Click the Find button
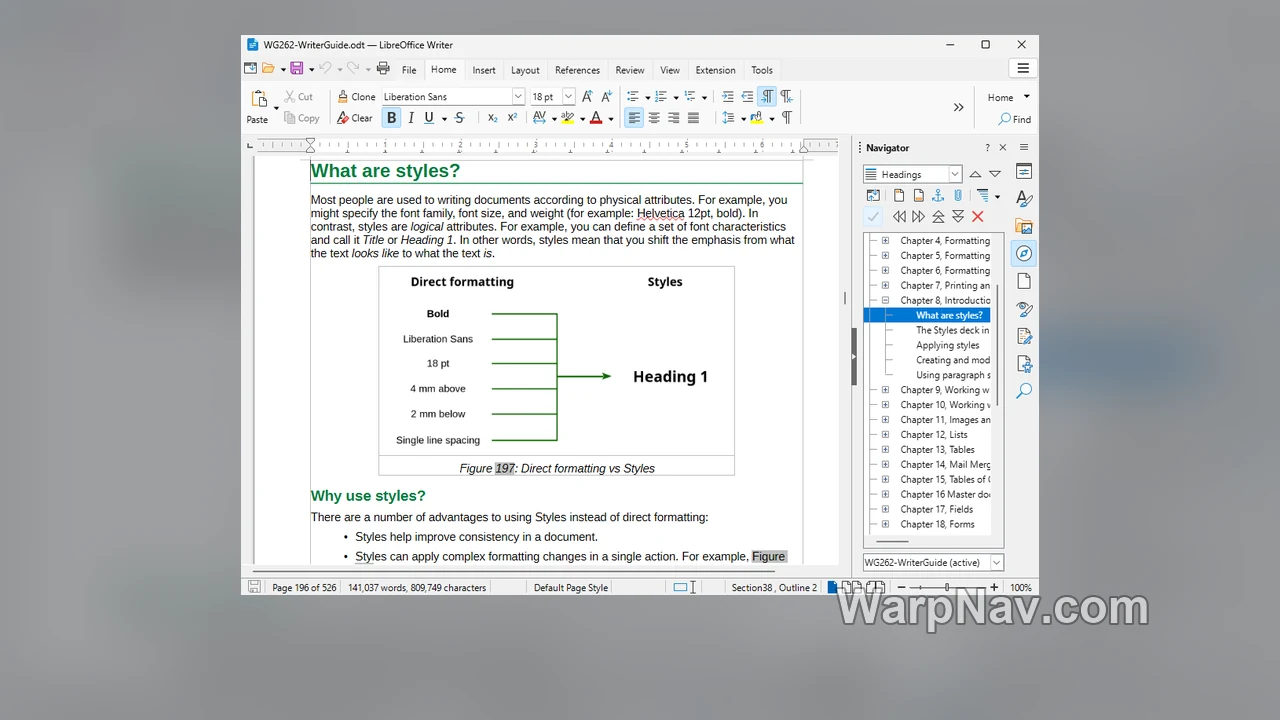The height and width of the screenshot is (720, 1280). point(1014,119)
